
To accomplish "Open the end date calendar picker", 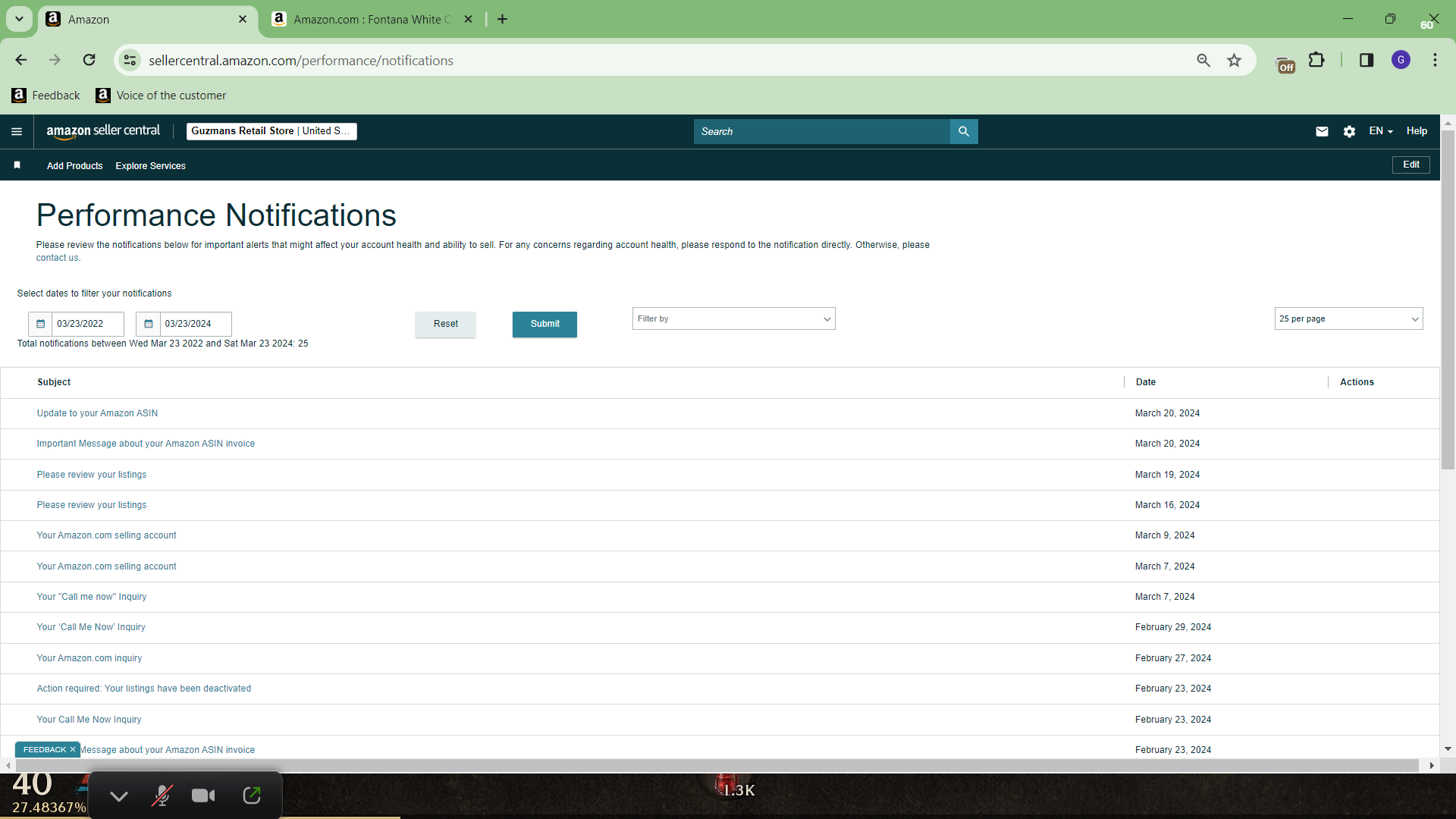I will (149, 324).
